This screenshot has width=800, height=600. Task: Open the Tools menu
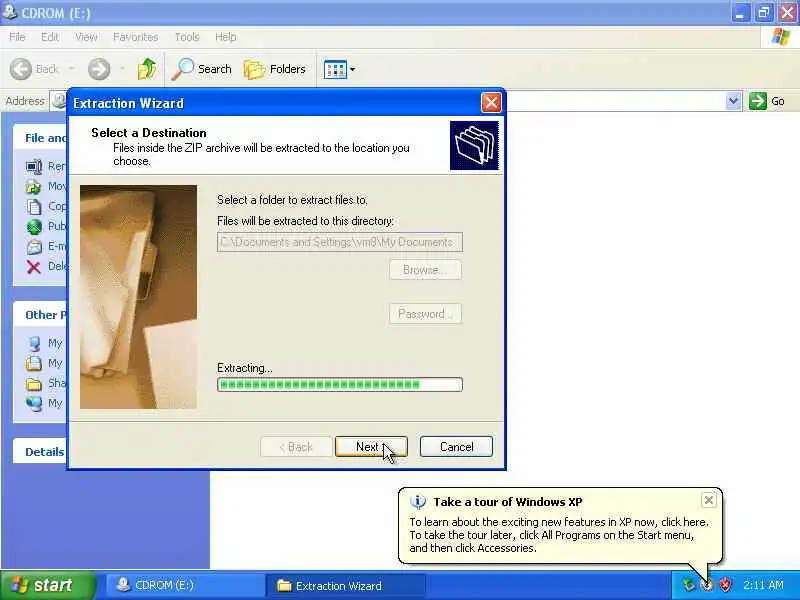tap(187, 37)
